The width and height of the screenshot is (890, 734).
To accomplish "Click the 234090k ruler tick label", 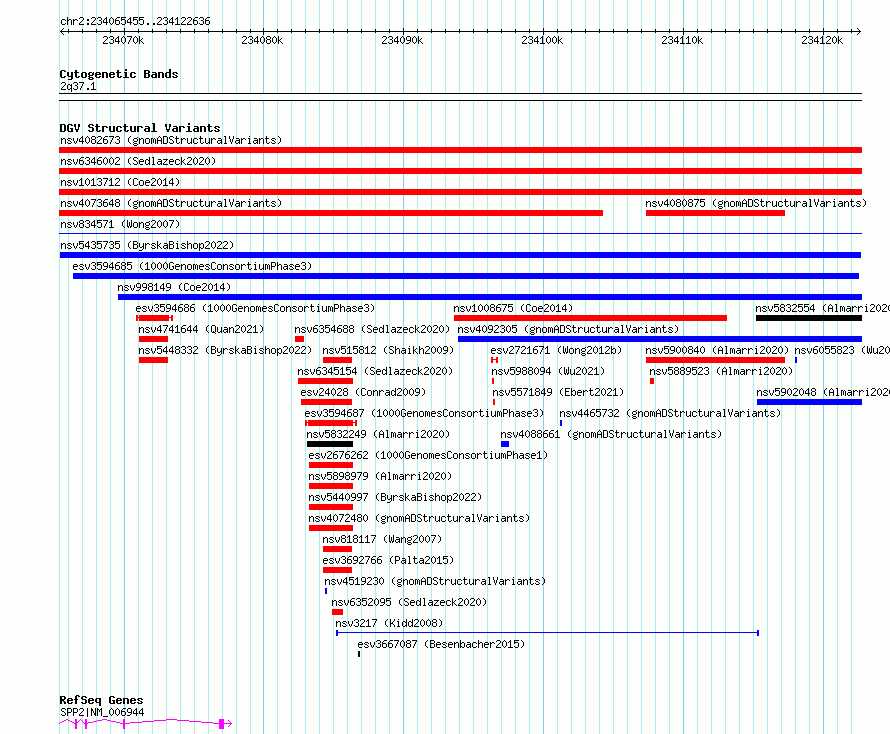I will click(402, 40).
